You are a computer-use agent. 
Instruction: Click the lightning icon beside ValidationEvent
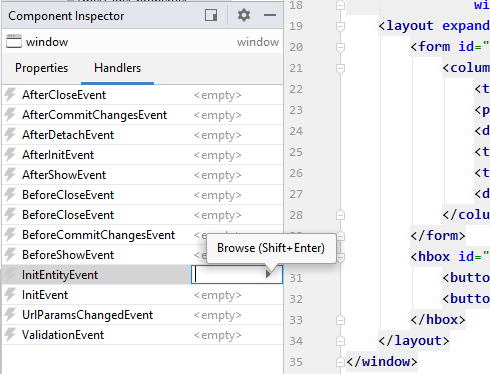pos(10,335)
